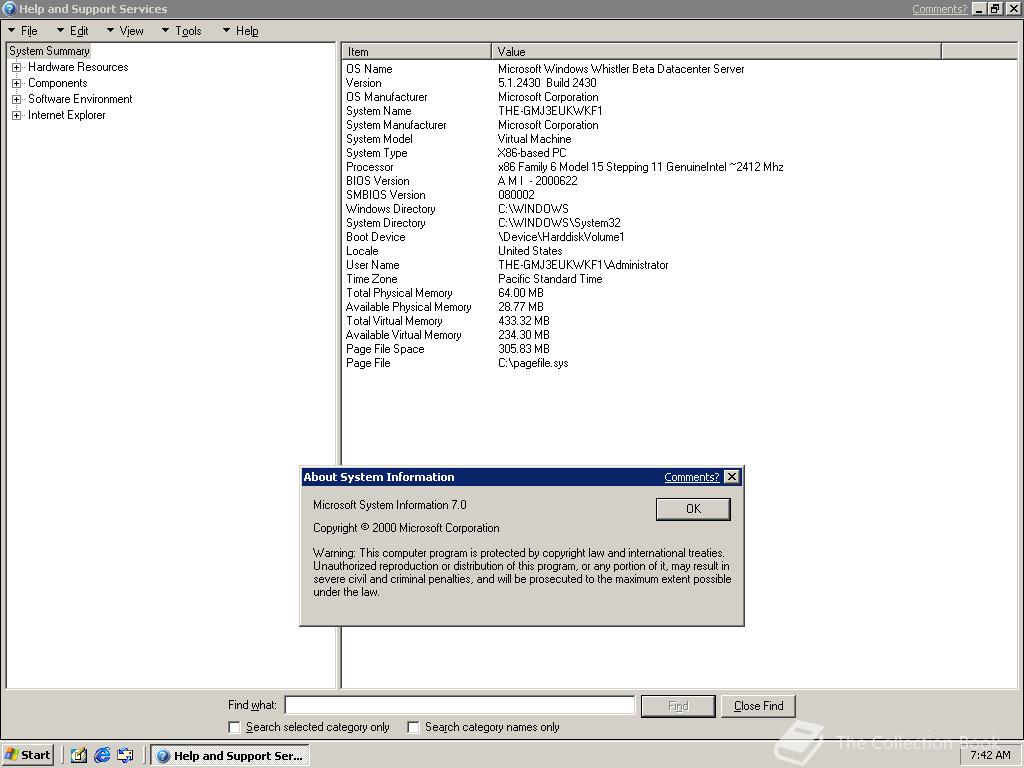This screenshot has height=768, width=1024.
Task: Click Comments? link in main title bar
Action: (939, 9)
